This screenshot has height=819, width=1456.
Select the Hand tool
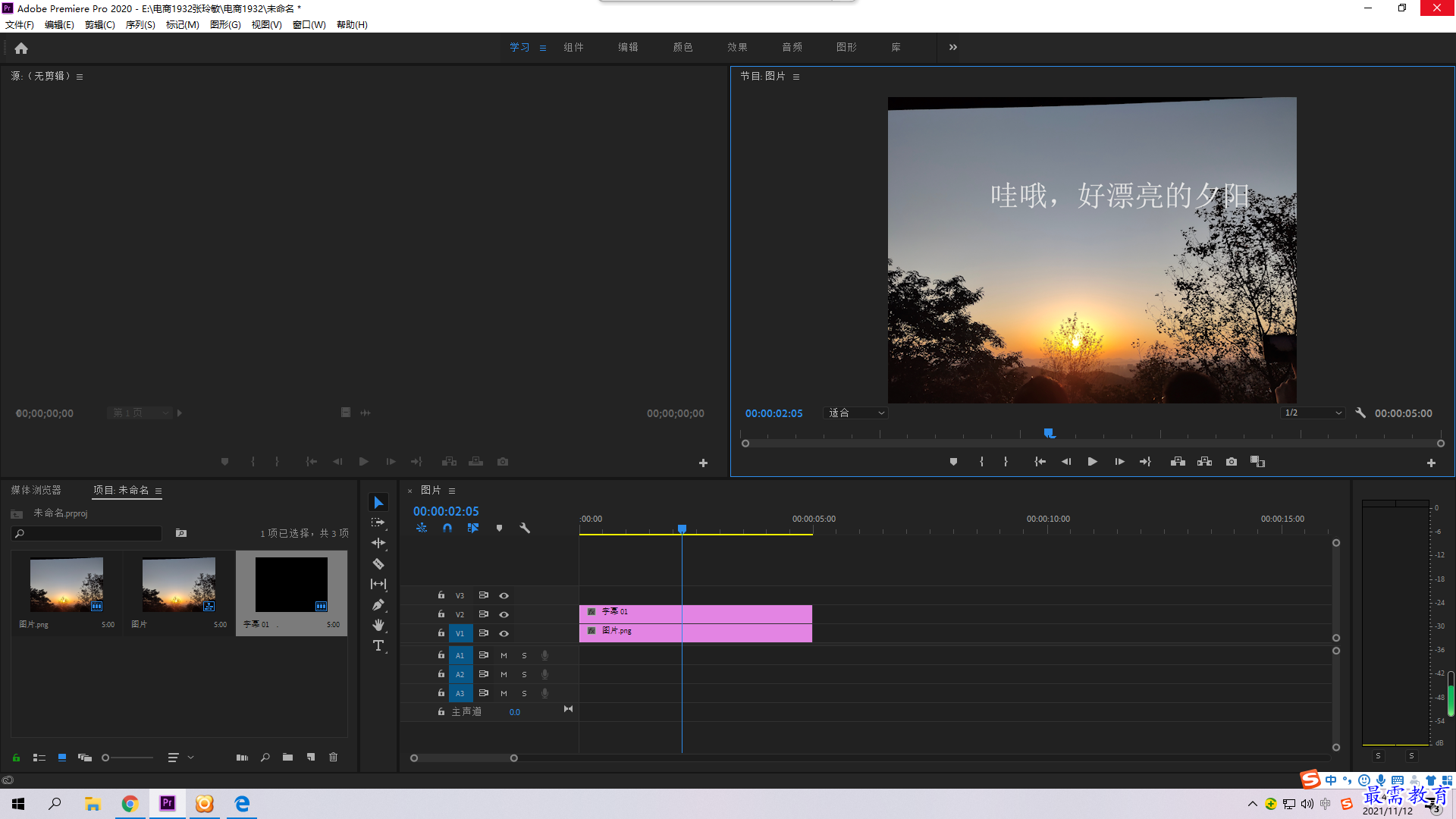[378, 625]
